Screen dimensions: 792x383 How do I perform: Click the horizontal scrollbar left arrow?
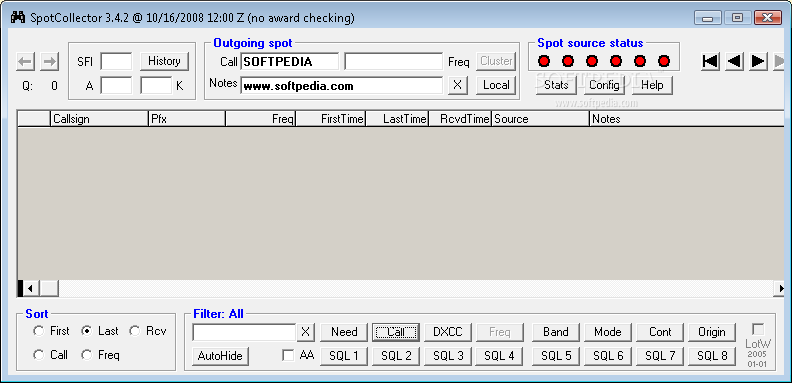pos(30,289)
